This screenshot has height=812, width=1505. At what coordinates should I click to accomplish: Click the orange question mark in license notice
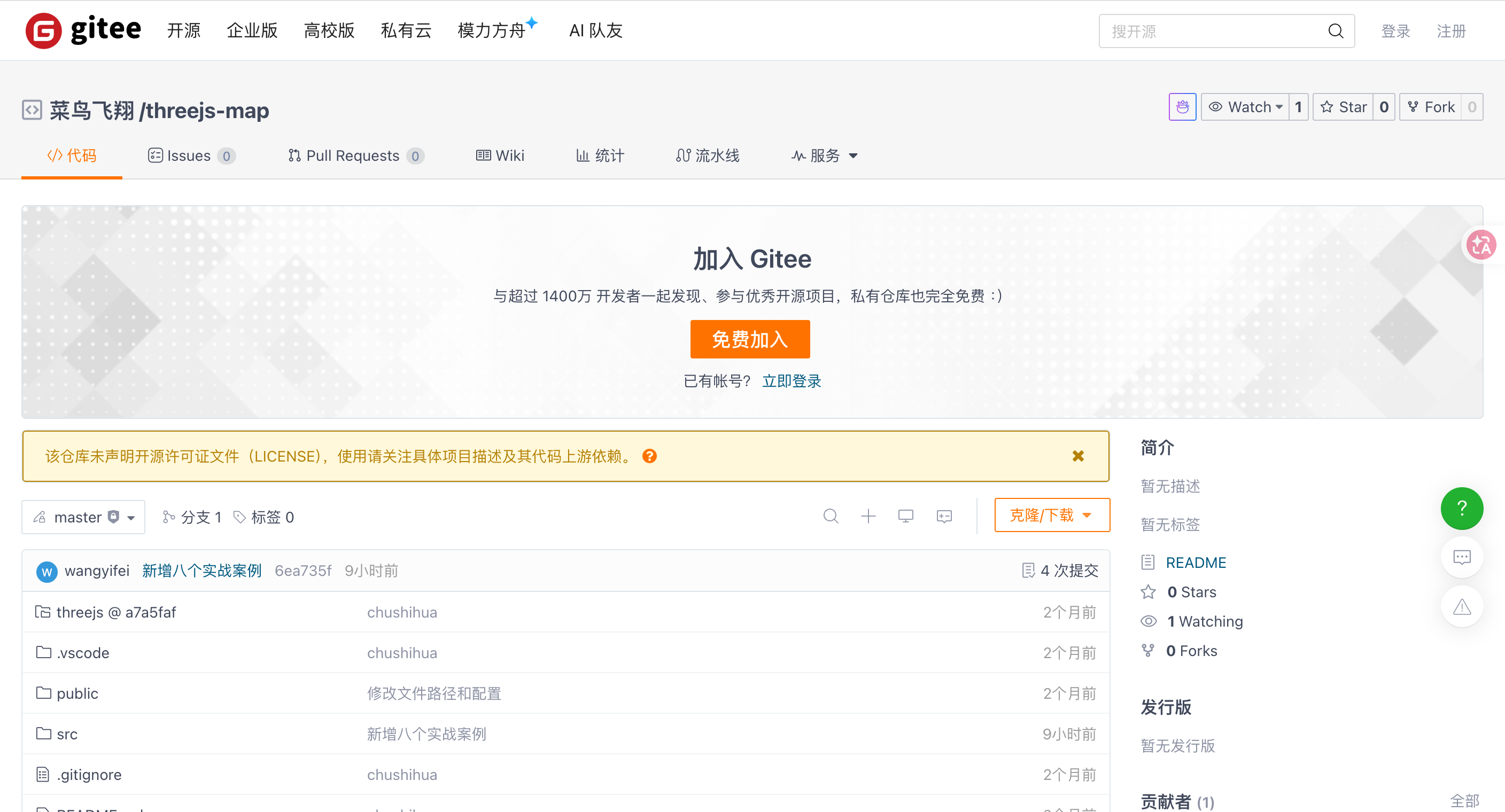pyautogui.click(x=649, y=456)
